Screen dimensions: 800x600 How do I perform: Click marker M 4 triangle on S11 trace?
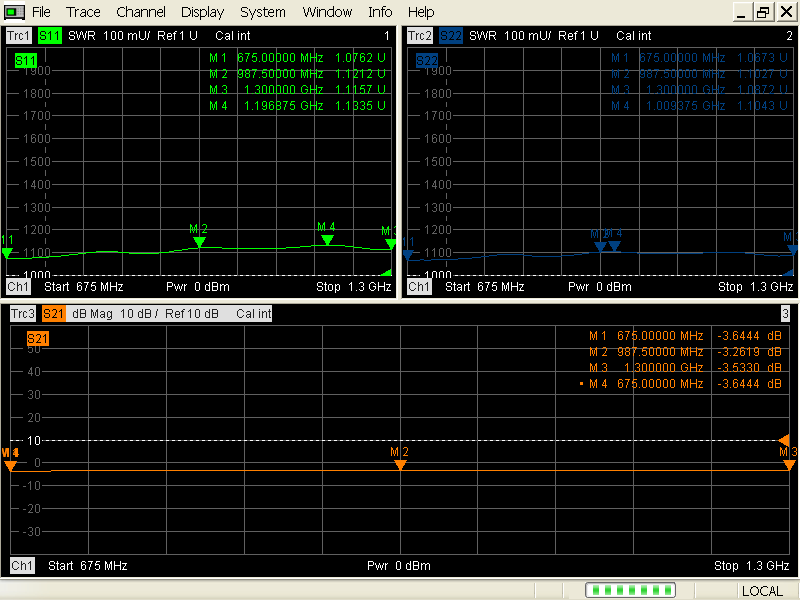[327, 240]
